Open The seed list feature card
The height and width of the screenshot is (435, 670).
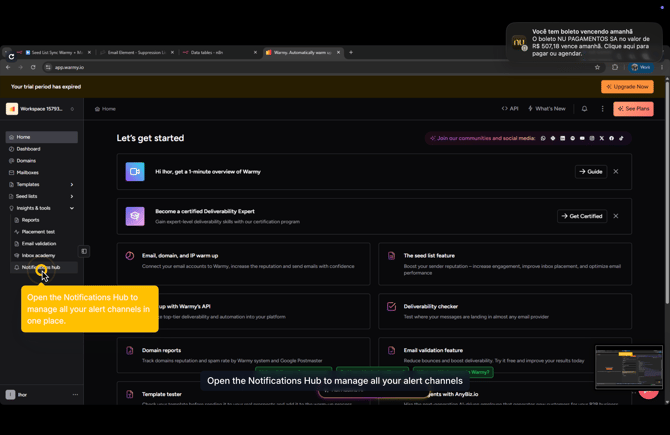(505, 264)
